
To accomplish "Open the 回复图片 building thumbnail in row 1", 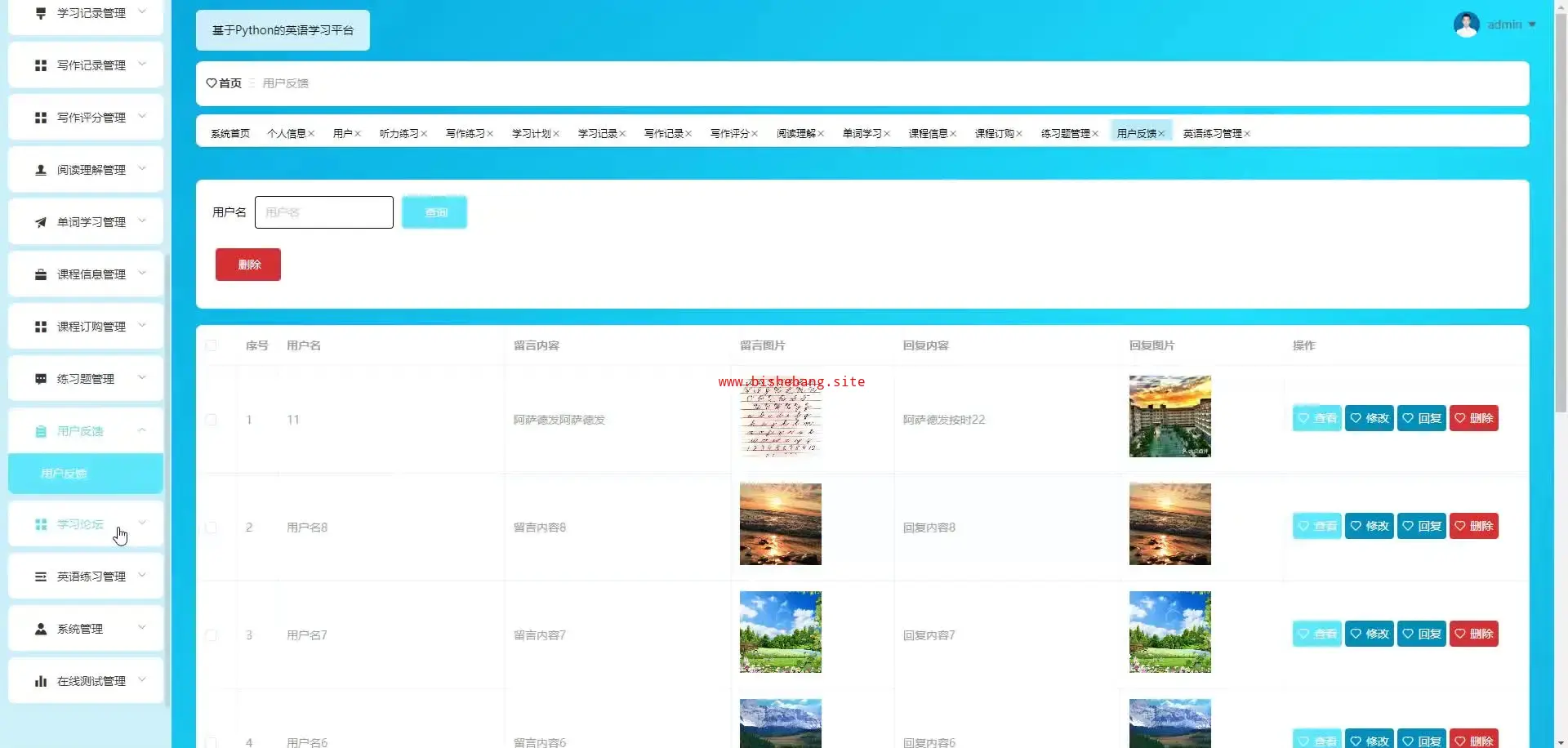I will coord(1170,416).
